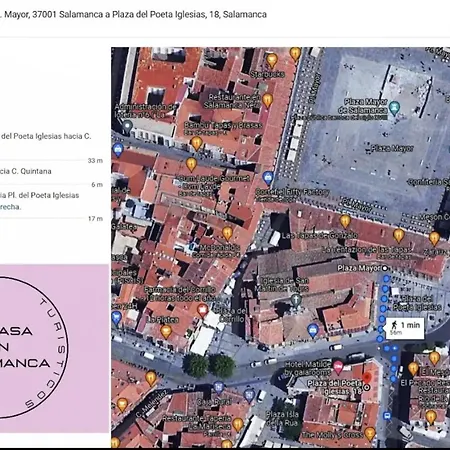The height and width of the screenshot is (450, 450).
Task: Click the La Platea restaurant marker
Action: click(x=166, y=332)
